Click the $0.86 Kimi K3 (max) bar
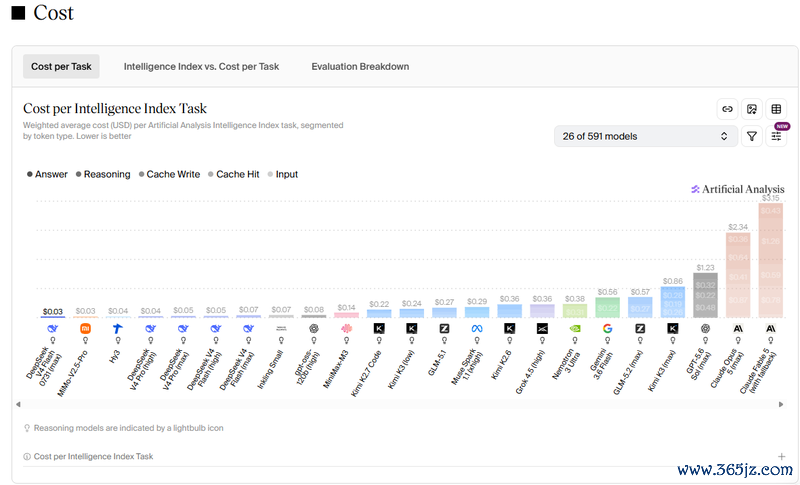The height and width of the screenshot is (485, 800). tap(673, 302)
